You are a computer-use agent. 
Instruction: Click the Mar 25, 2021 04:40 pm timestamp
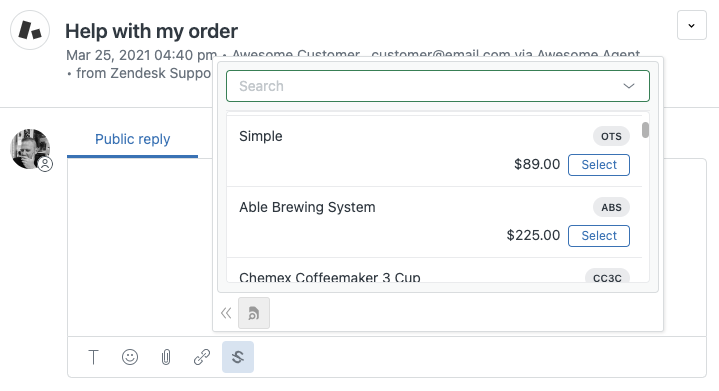pyautogui.click(x=141, y=55)
